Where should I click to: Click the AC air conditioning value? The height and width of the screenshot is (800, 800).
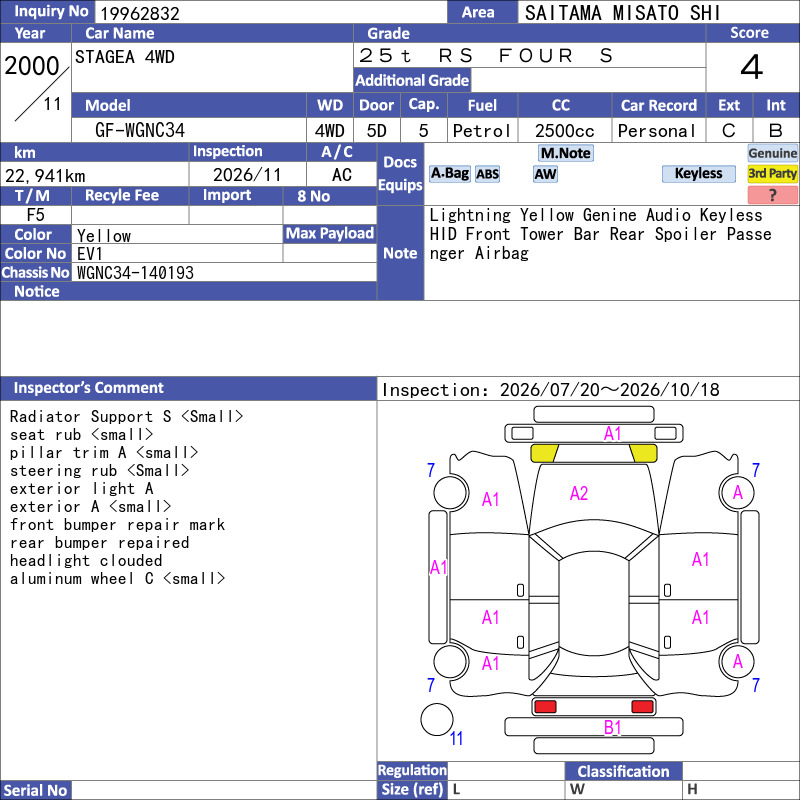(341, 175)
